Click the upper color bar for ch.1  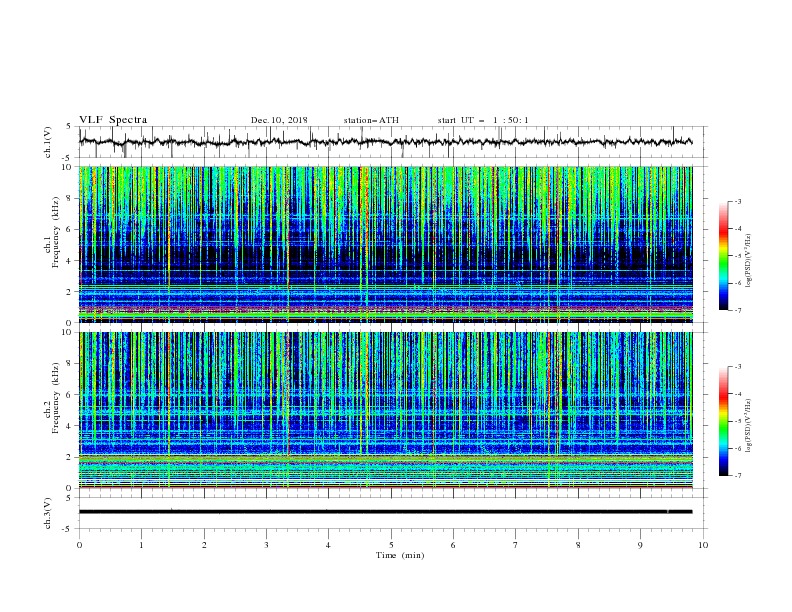point(723,256)
